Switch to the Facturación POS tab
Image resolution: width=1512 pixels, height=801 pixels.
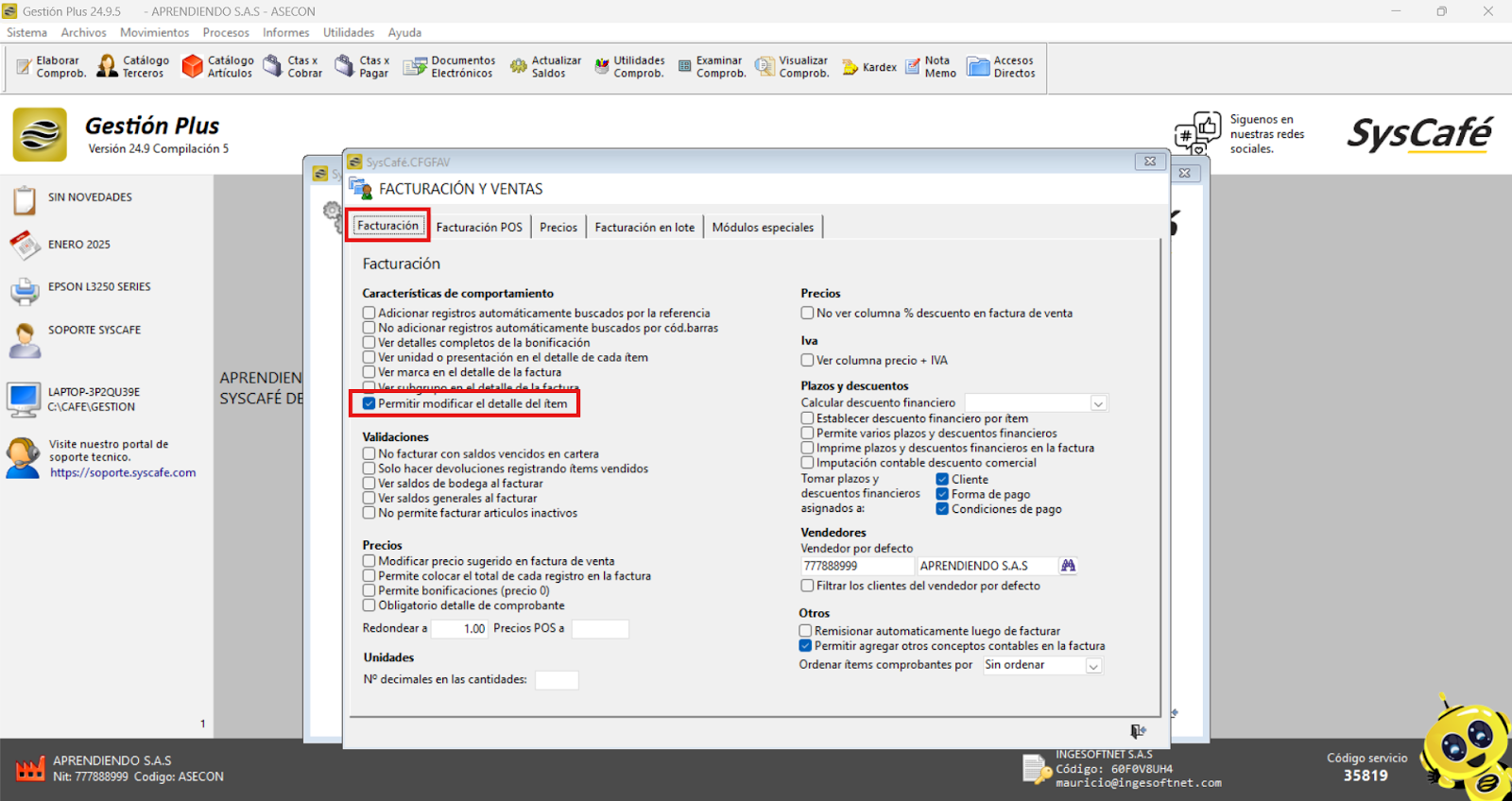tap(479, 228)
